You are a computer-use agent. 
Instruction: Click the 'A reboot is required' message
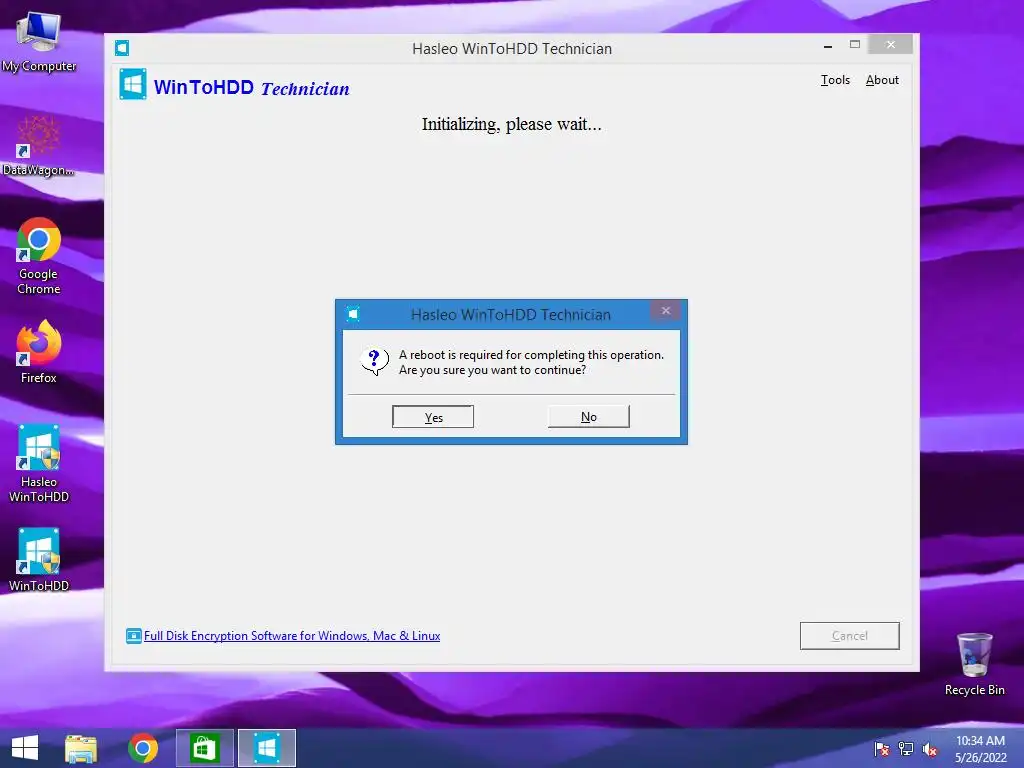tap(531, 362)
